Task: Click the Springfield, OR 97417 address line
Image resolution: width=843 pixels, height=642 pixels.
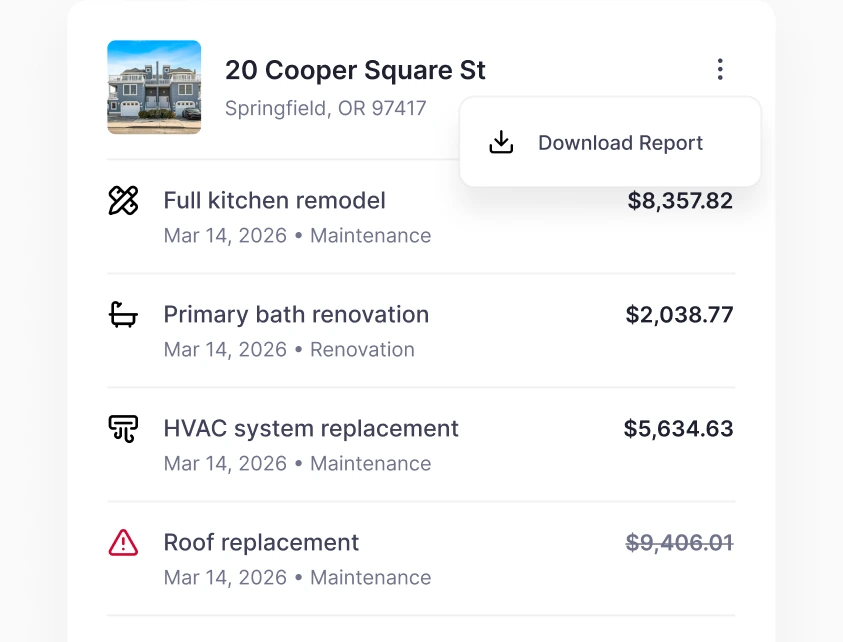Action: pos(325,108)
